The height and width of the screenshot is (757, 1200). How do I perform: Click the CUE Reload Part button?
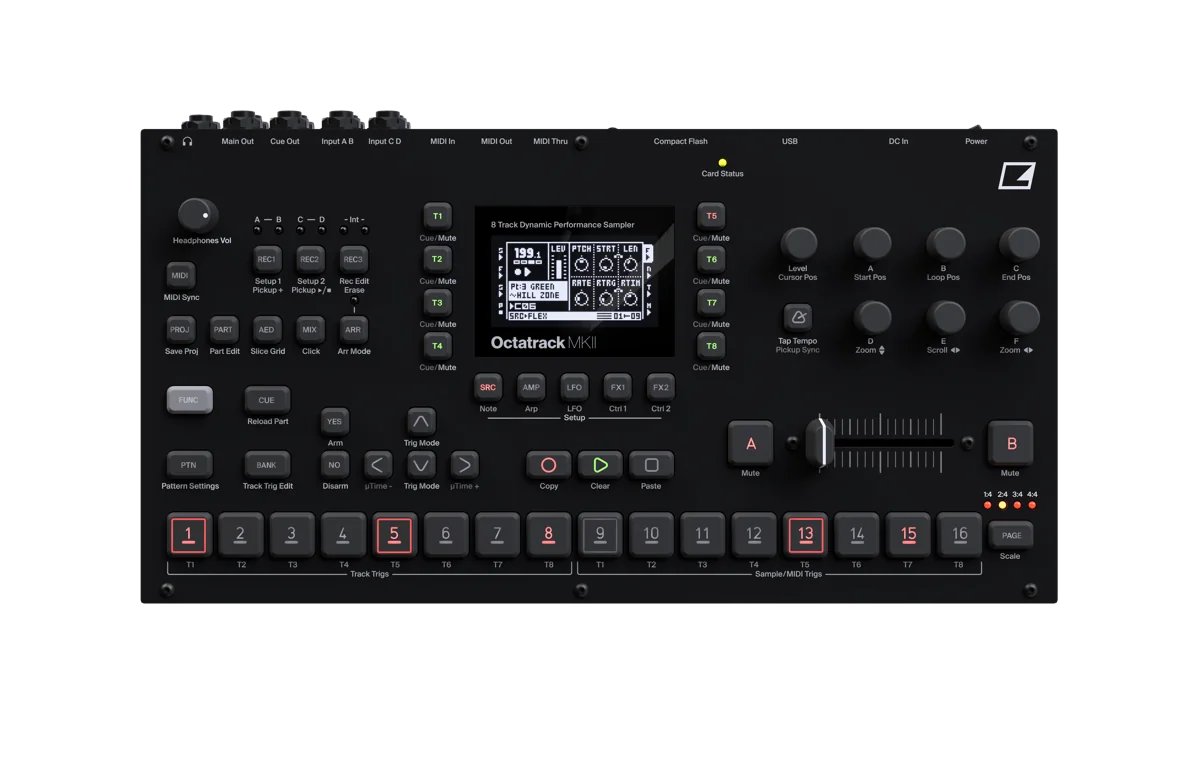pyautogui.click(x=267, y=400)
